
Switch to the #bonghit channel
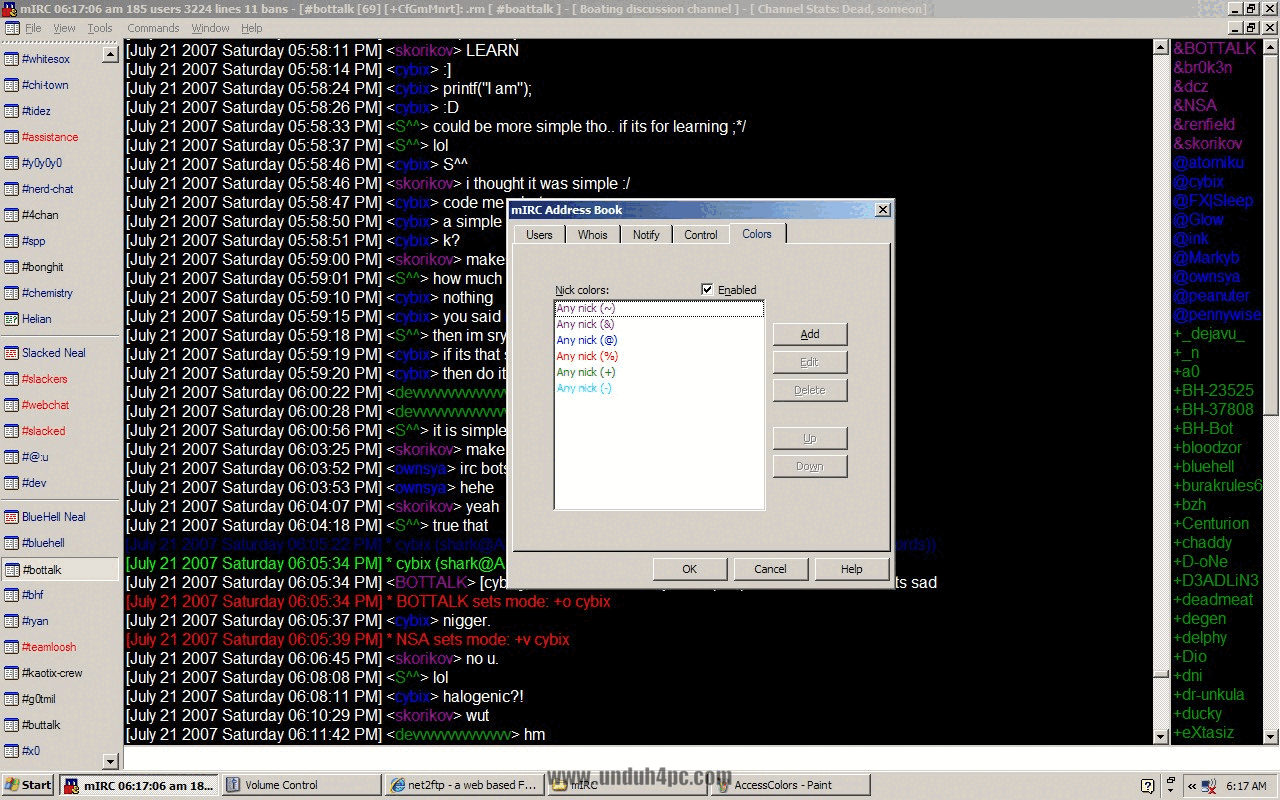60,267
